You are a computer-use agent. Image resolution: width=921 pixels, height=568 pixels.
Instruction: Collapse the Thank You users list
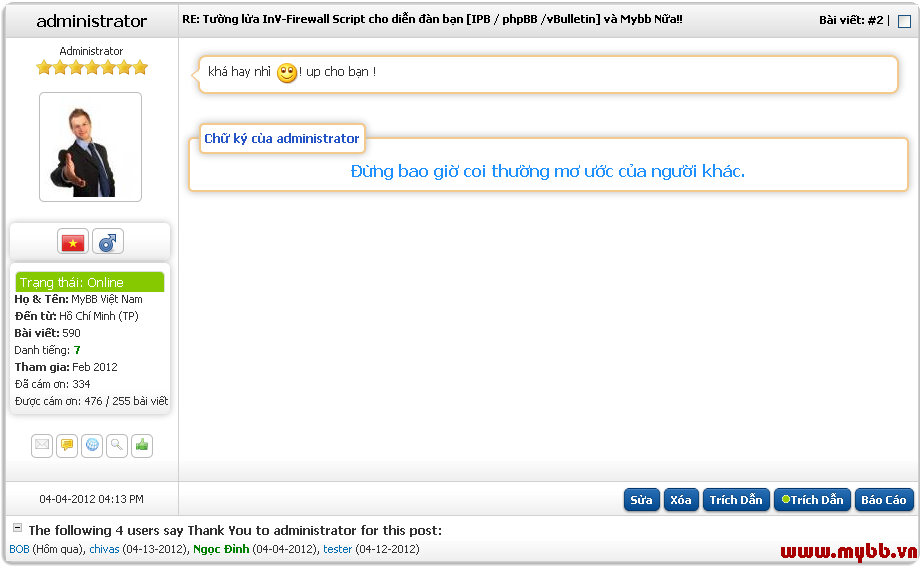17,528
